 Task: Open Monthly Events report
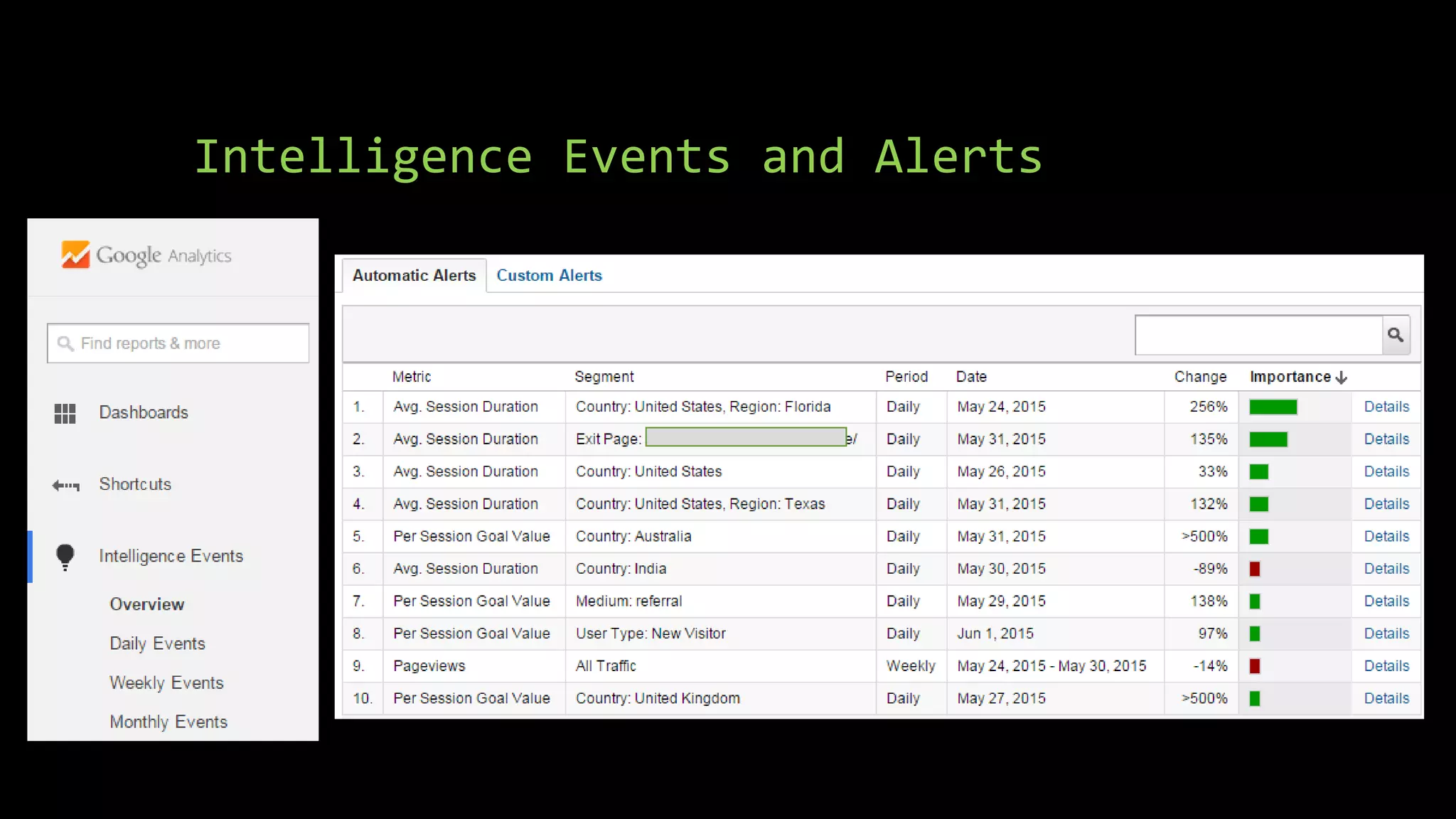(x=168, y=722)
